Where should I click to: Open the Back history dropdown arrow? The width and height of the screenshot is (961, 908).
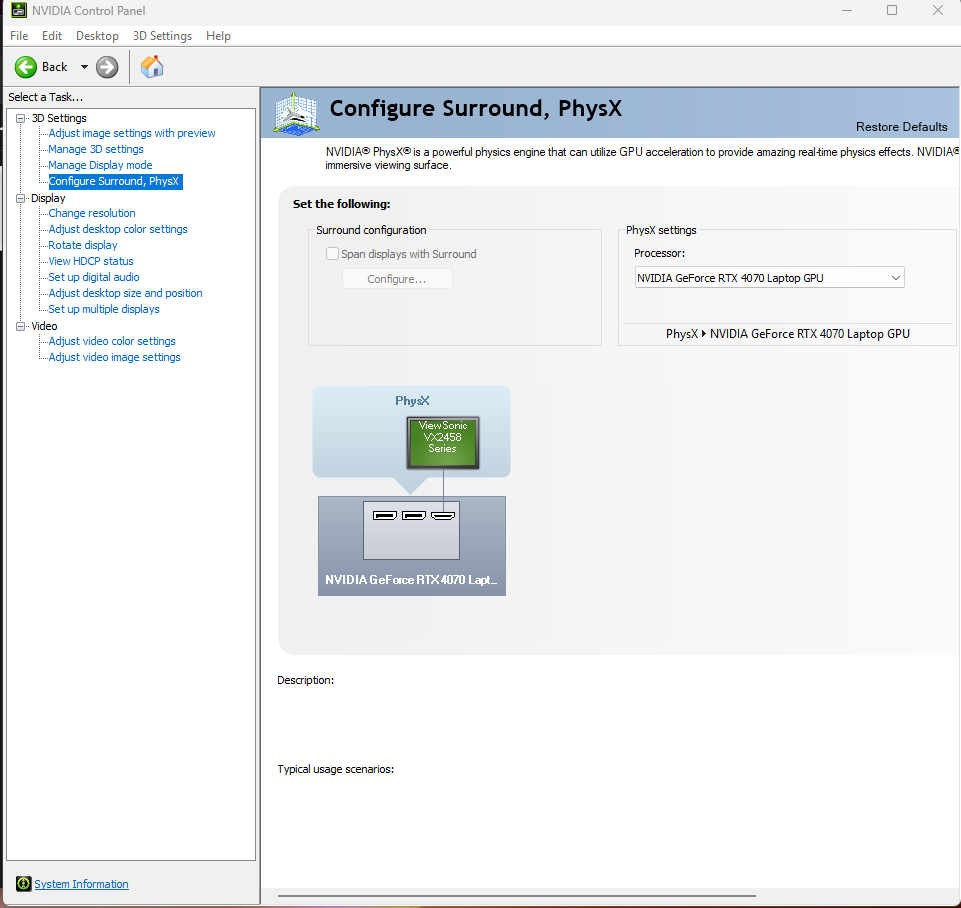pyautogui.click(x=84, y=67)
